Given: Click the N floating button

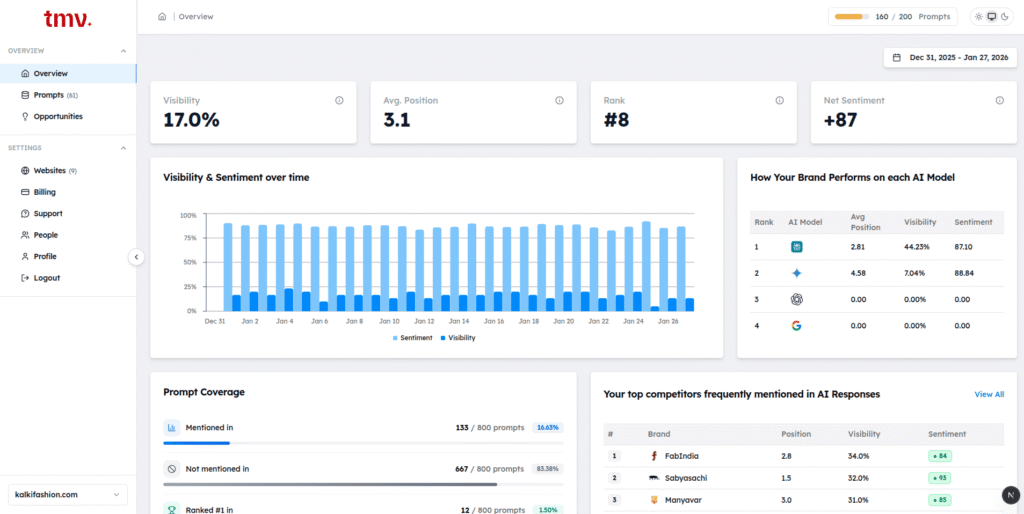Looking at the screenshot, I should [1010, 495].
